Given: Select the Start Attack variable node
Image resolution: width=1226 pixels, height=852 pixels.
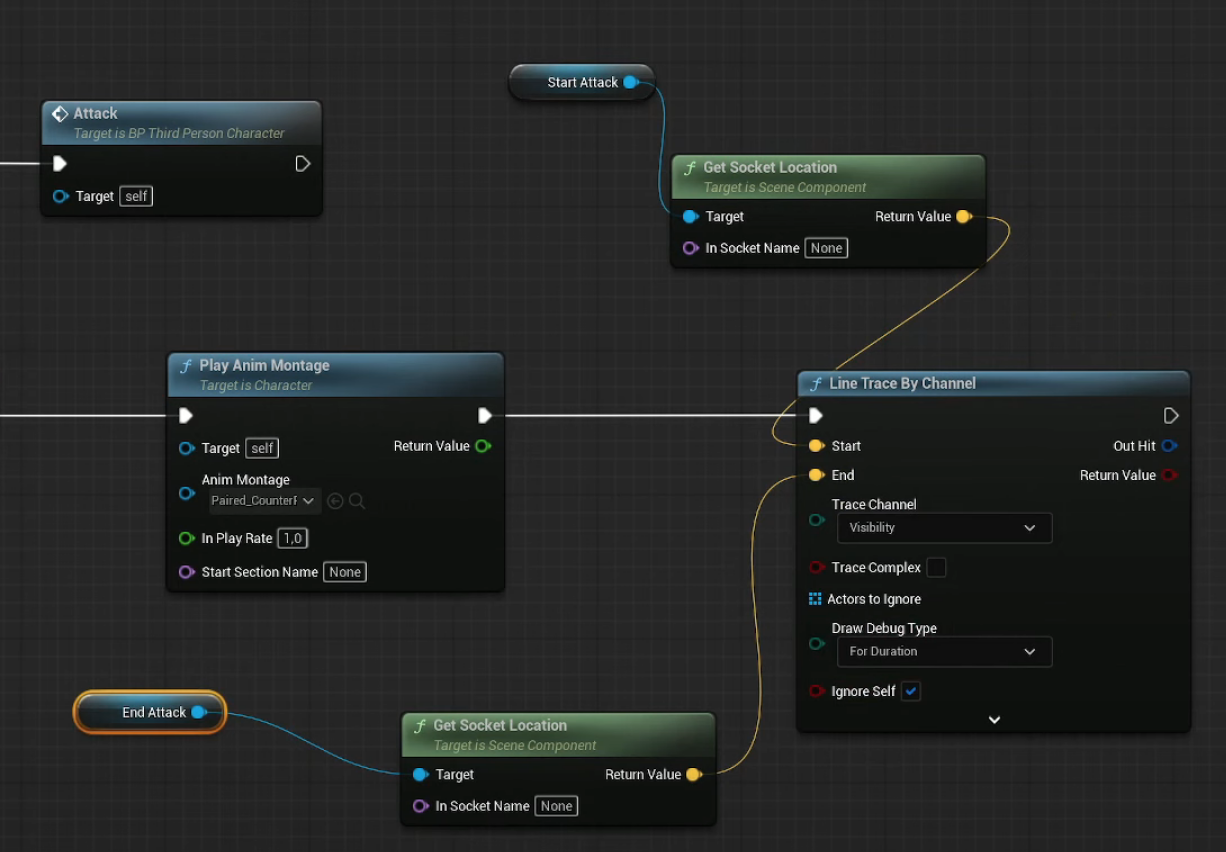Looking at the screenshot, I should click(x=580, y=82).
